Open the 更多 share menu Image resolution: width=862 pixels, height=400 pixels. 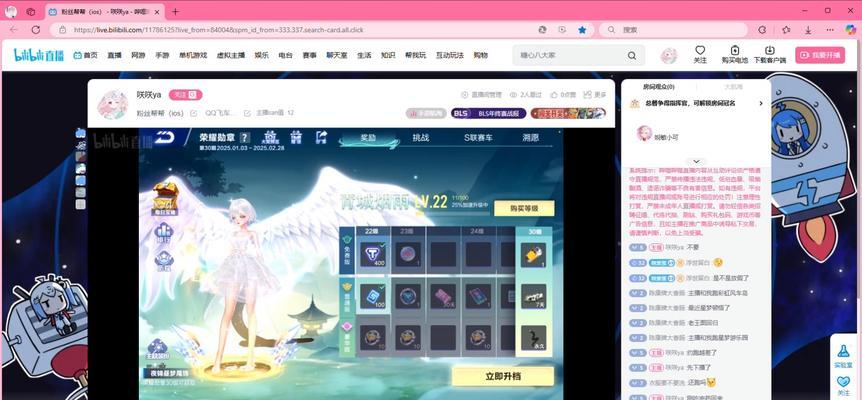click(x=594, y=95)
